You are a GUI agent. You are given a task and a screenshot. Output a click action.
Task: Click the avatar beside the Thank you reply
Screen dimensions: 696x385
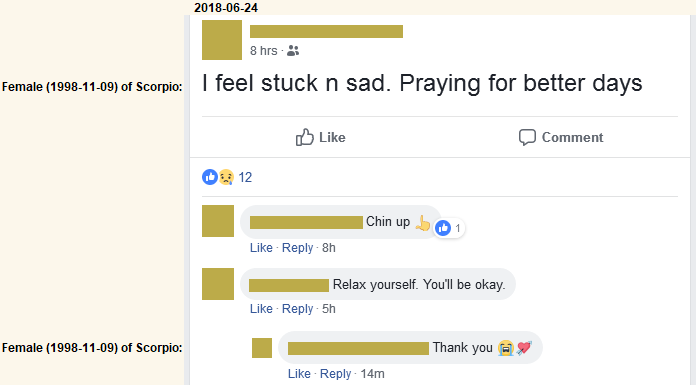262,348
